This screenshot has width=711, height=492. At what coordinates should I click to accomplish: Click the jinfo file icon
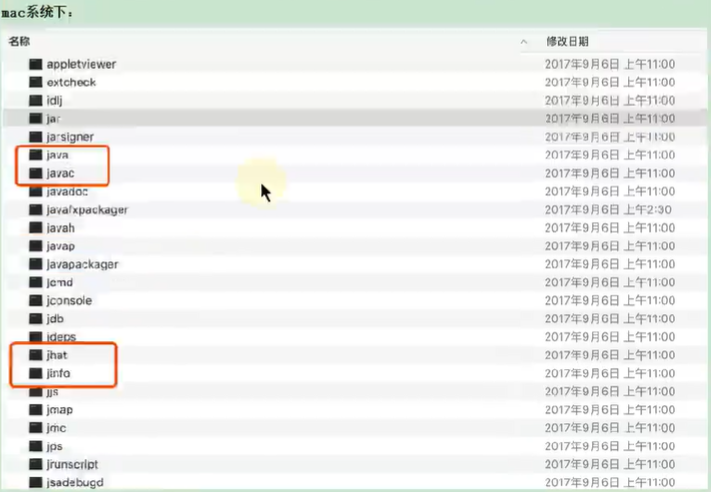pyautogui.click(x=36, y=373)
